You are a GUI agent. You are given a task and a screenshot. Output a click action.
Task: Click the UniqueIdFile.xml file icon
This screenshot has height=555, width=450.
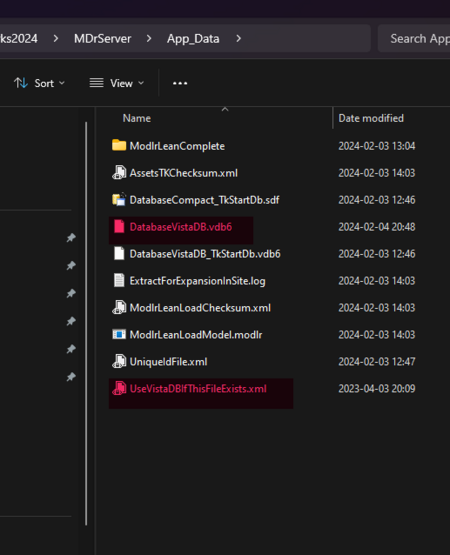[x=119, y=361]
